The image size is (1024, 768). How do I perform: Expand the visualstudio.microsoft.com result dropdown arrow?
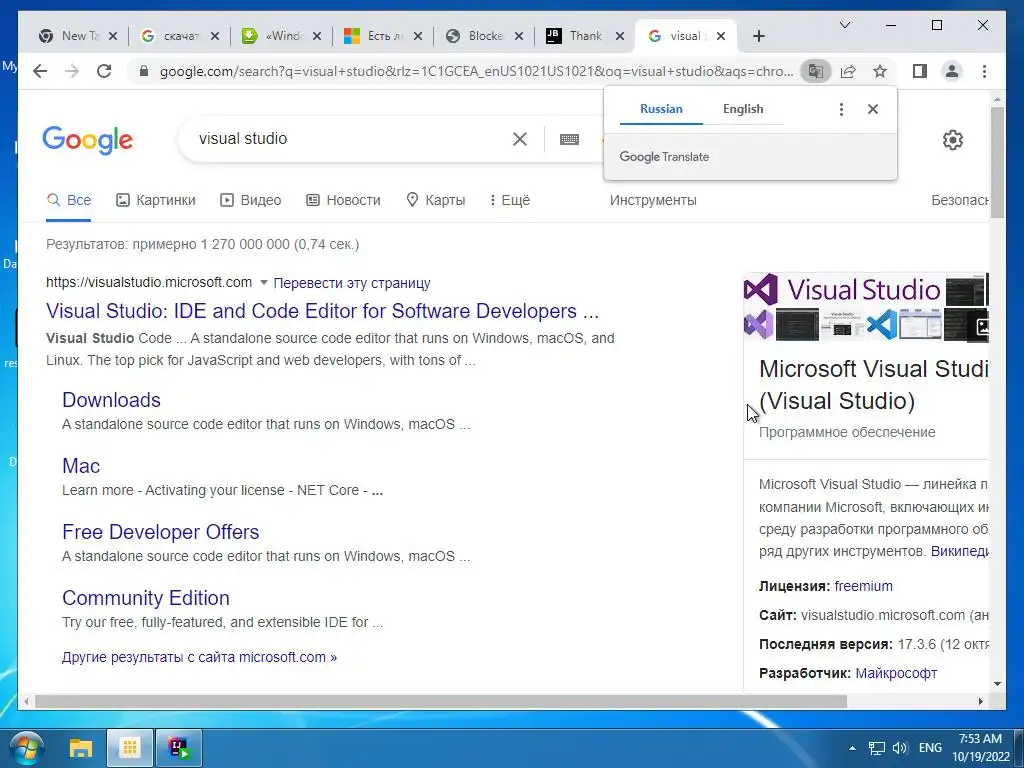point(264,283)
